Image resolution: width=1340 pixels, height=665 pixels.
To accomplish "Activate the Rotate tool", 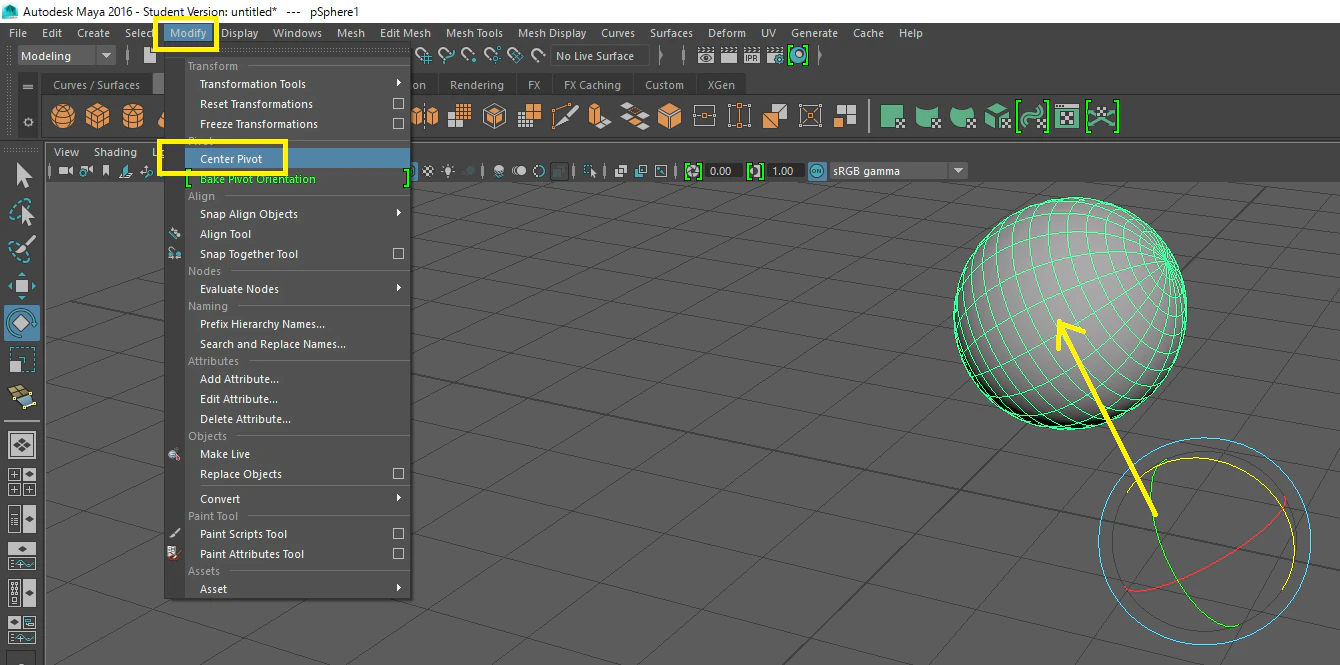I will [x=22, y=323].
